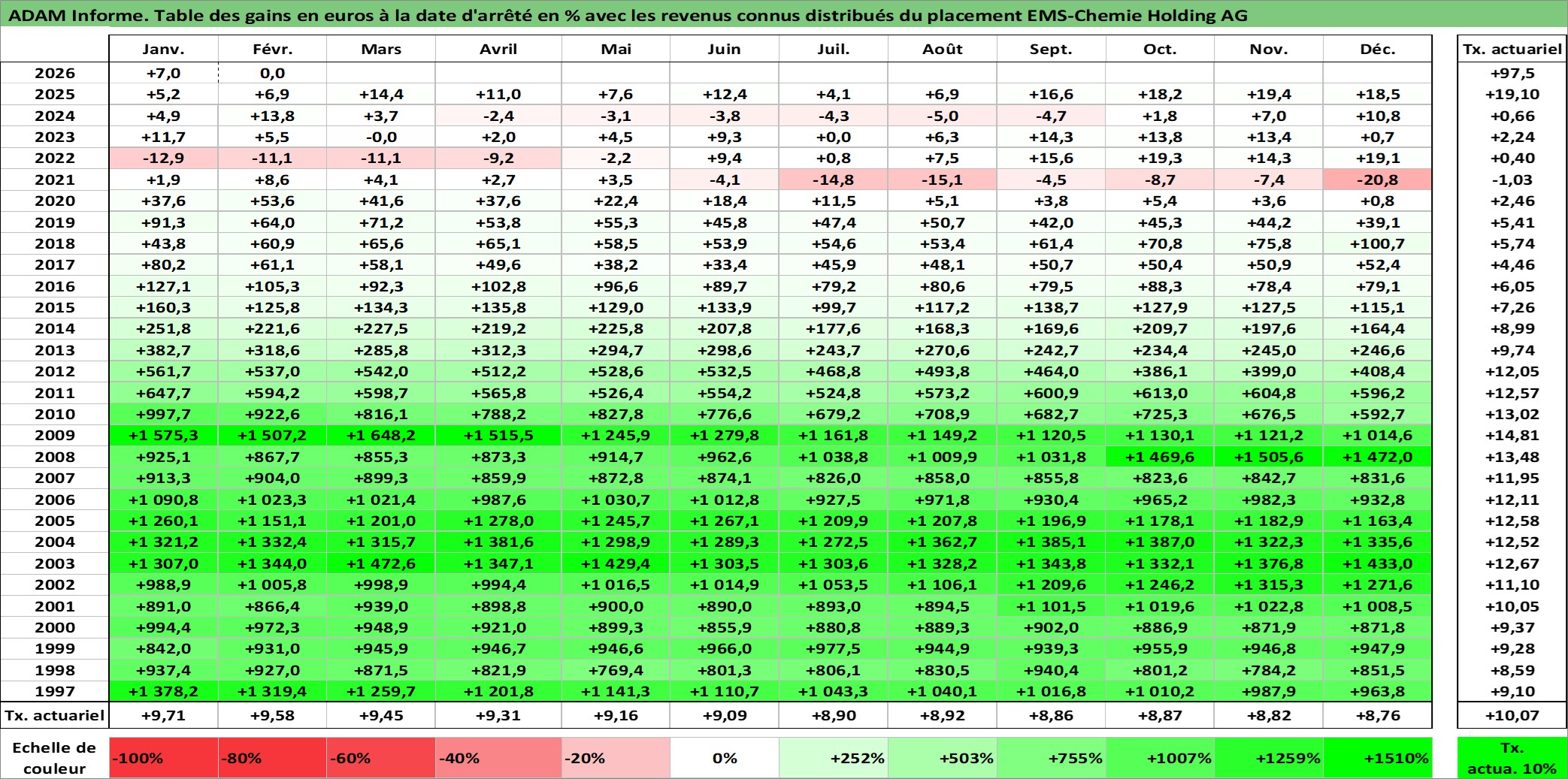Select the -40% color scale swatch
Image resolution: width=1568 pixels, height=779 pixels.
point(498,758)
